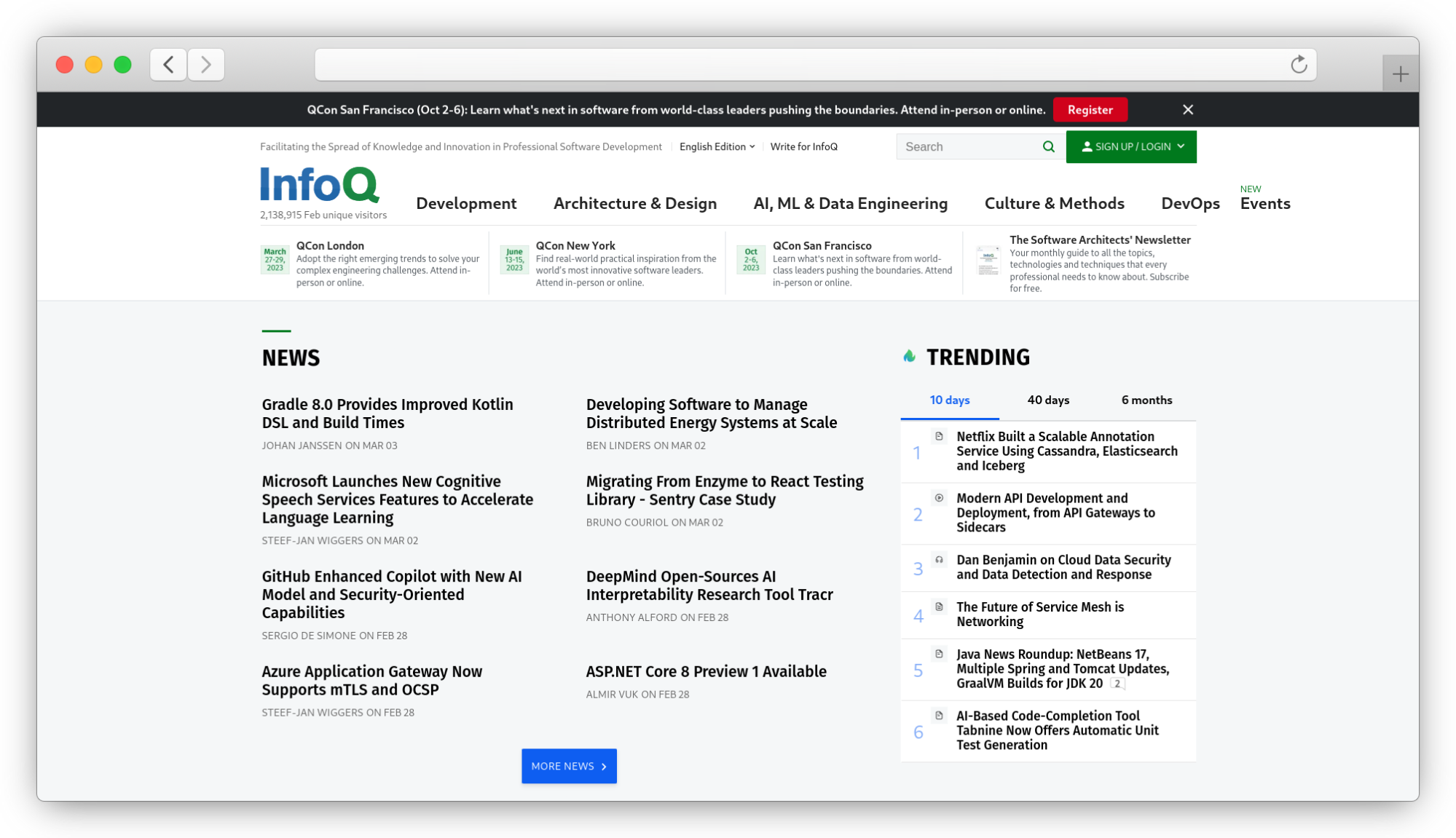Open trending Modern API Development item
This screenshot has height=838, width=1456.
pos(1055,513)
